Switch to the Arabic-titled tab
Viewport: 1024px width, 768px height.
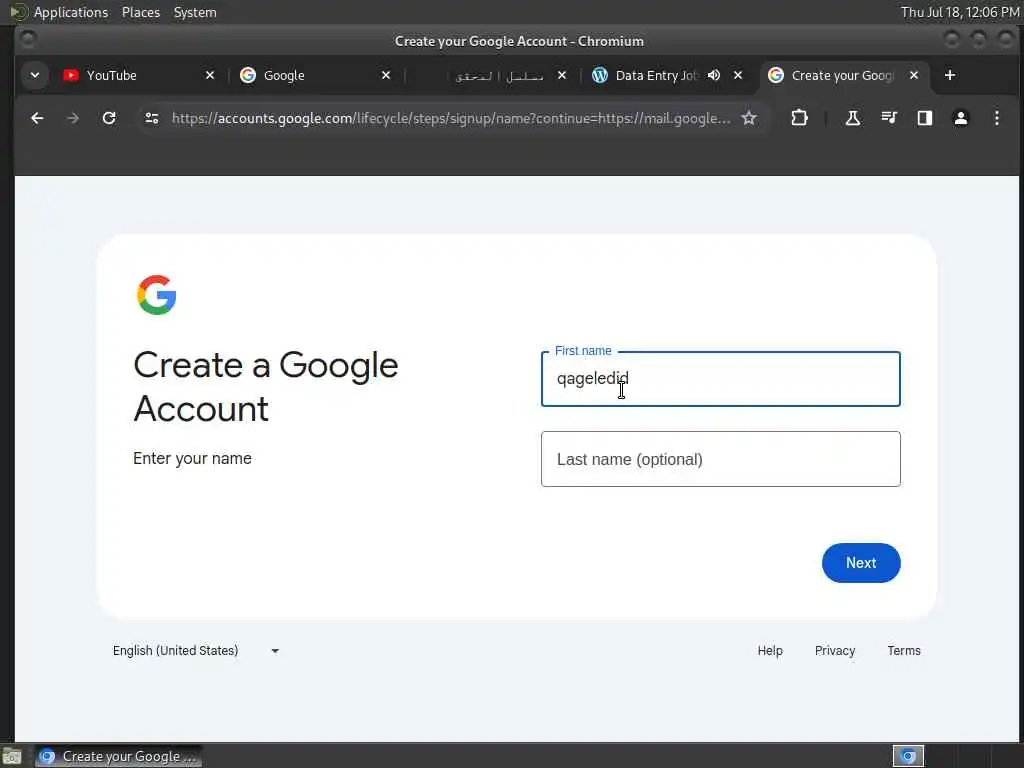point(490,75)
